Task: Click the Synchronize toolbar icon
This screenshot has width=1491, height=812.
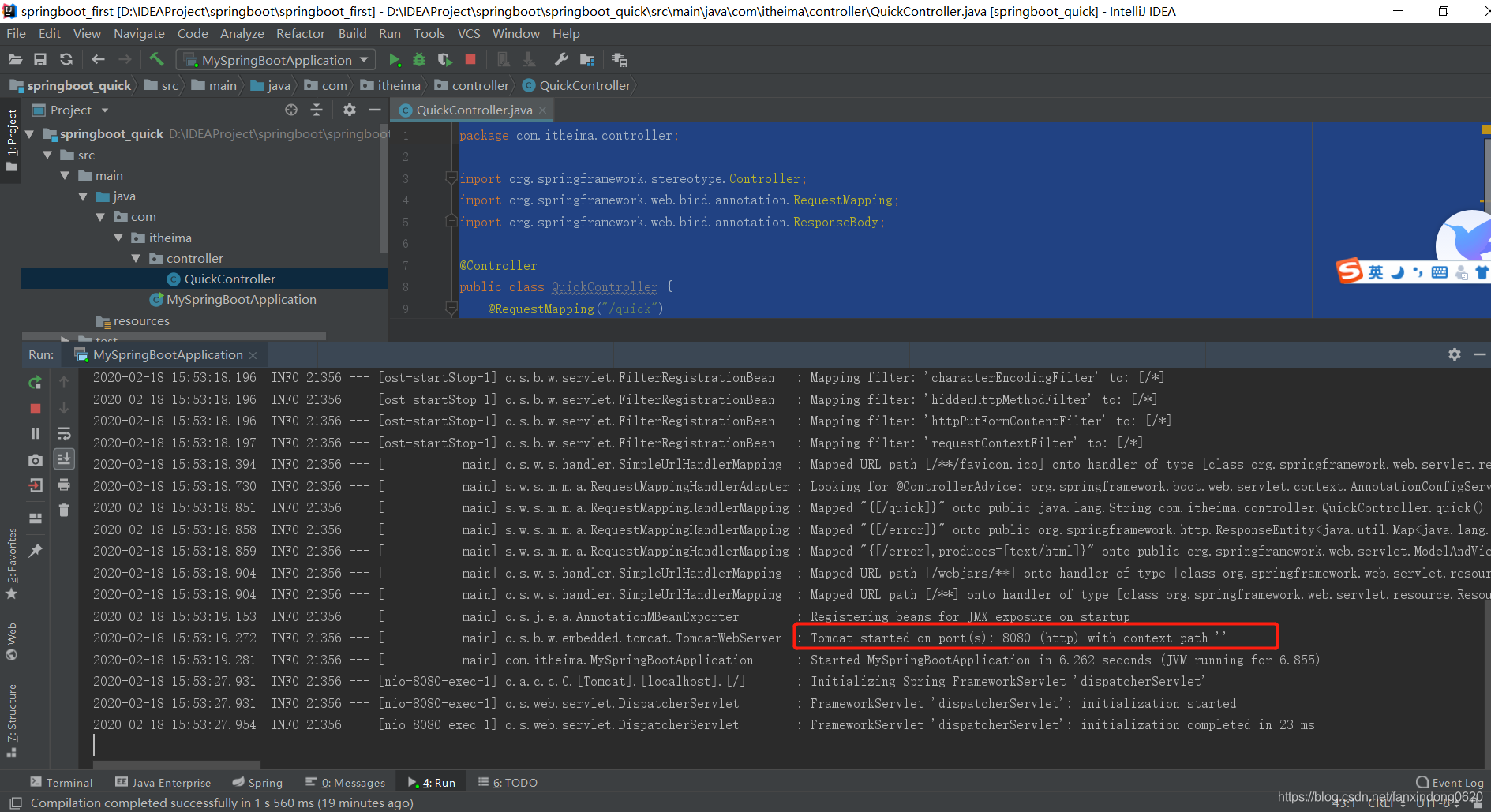Action: click(66, 60)
